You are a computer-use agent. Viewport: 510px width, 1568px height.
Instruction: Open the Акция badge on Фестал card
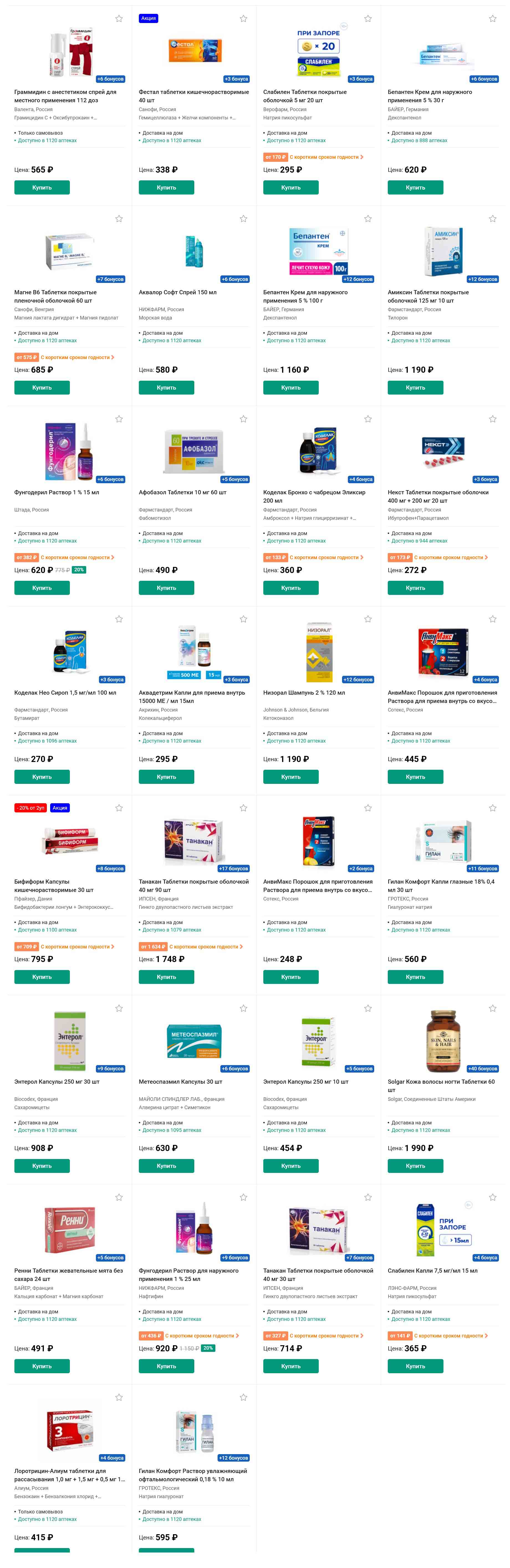(149, 18)
